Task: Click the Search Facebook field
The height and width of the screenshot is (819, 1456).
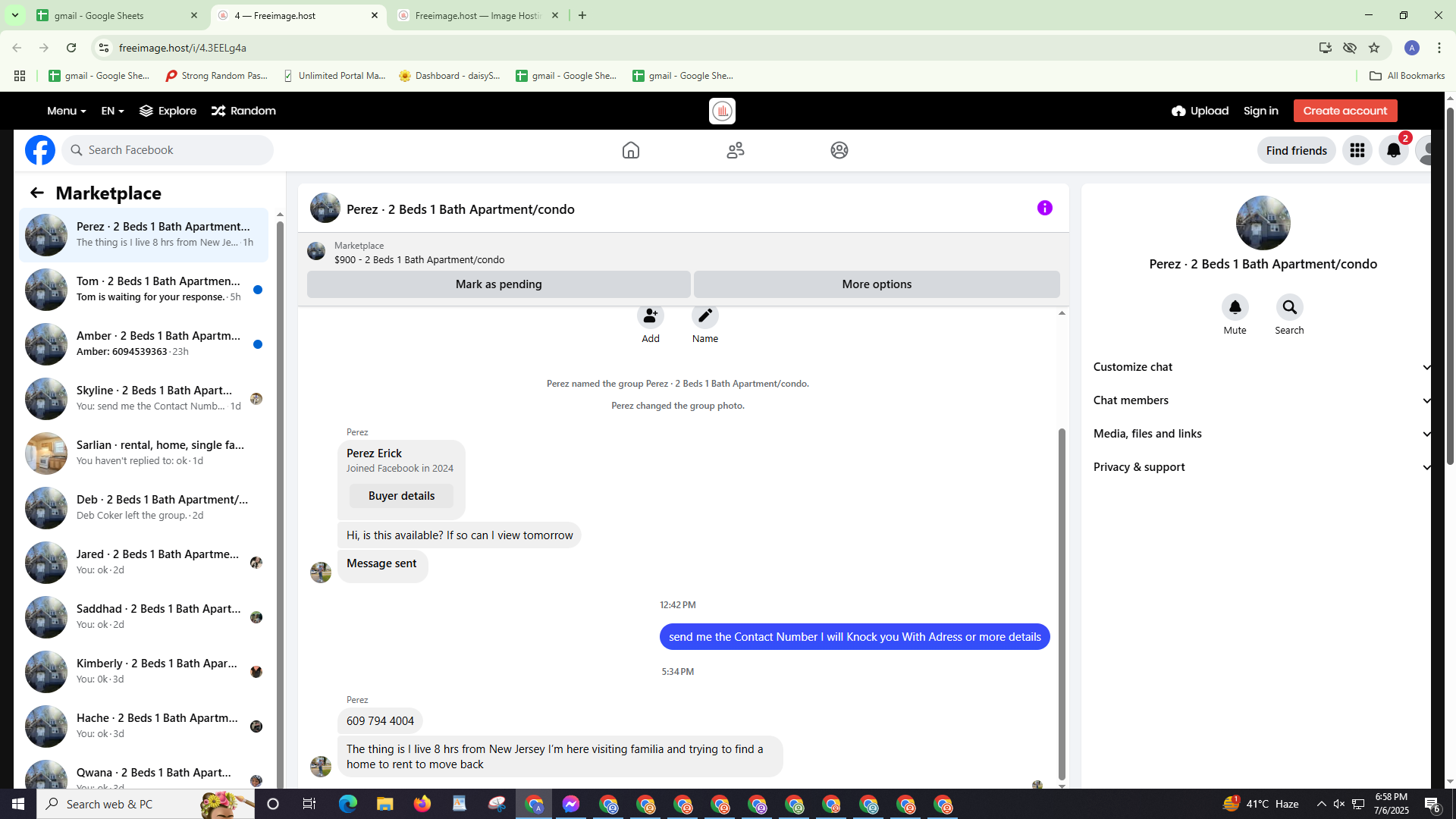Action: coord(168,150)
